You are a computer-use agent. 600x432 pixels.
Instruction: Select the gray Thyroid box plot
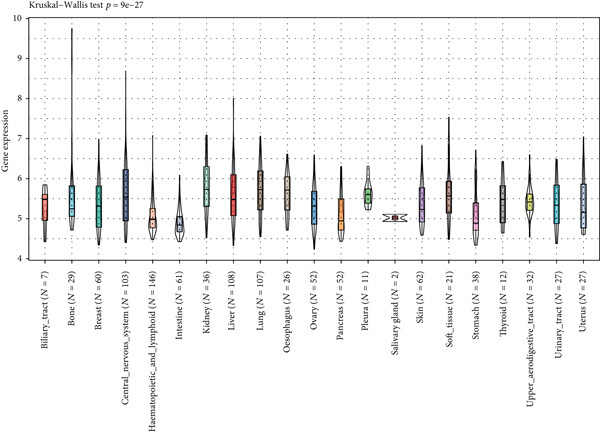tap(503, 204)
